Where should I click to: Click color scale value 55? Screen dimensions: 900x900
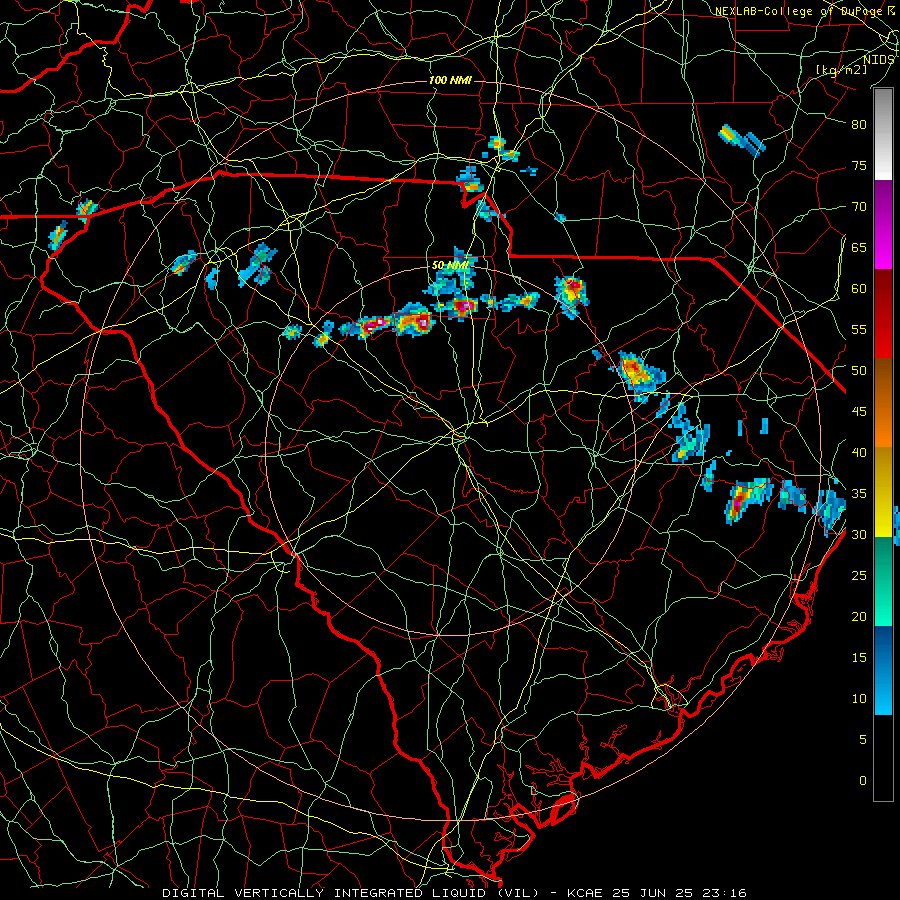[x=859, y=329]
